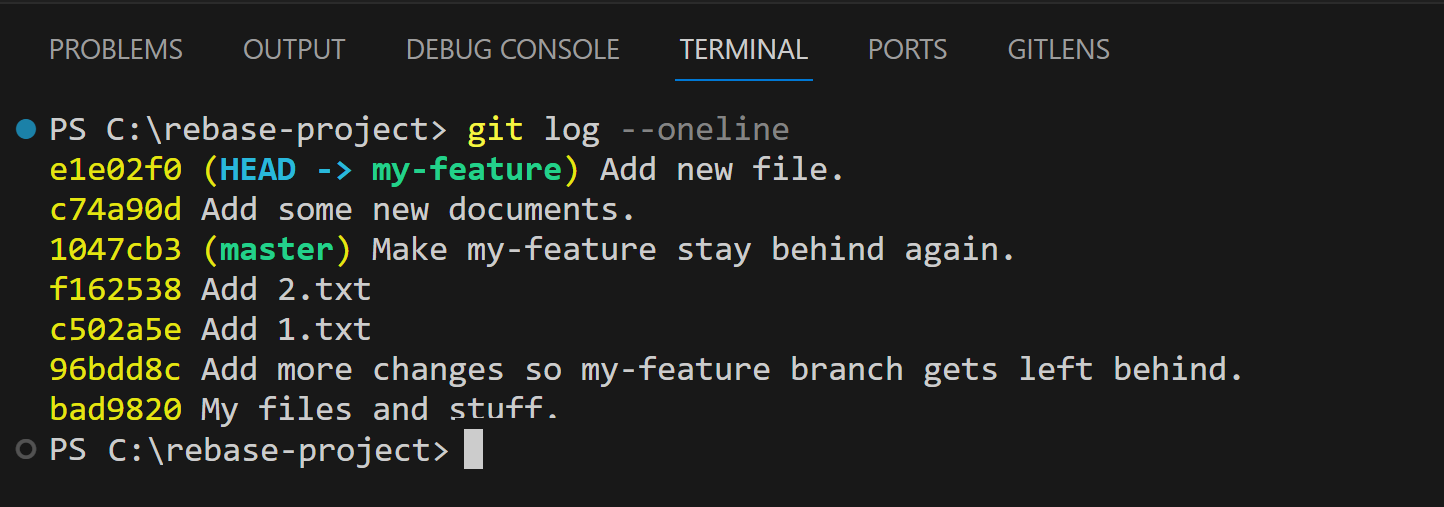Click the my-feature branch name
This screenshot has height=507, width=1444.
467,170
